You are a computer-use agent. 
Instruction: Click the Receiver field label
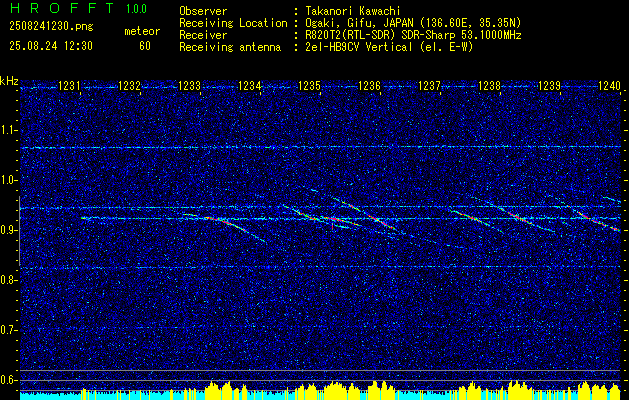(x=203, y=35)
